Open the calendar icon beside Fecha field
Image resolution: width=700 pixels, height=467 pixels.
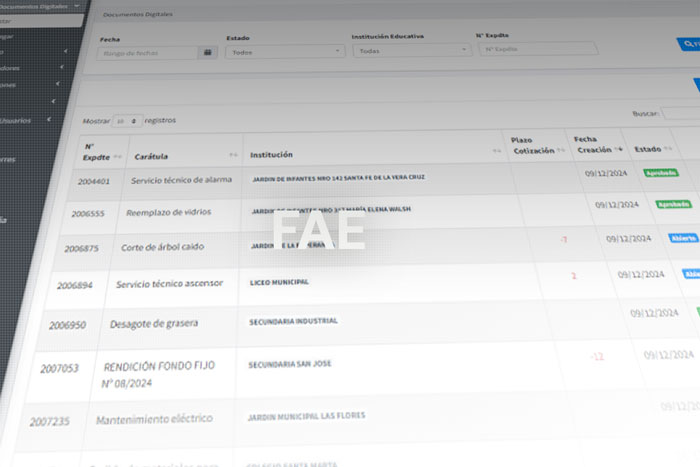tap(208, 52)
